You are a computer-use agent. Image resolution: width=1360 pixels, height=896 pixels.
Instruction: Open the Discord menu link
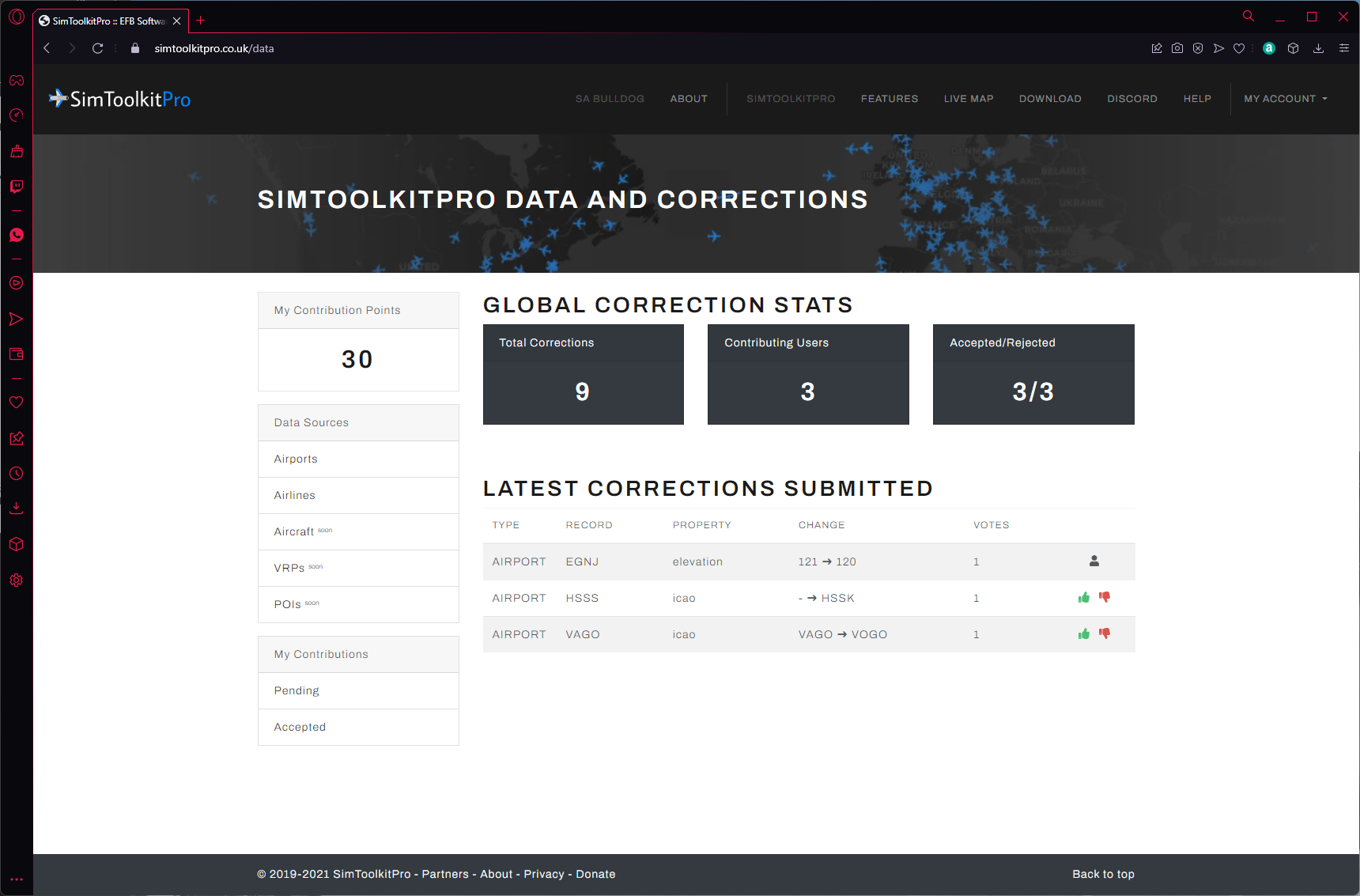pos(1132,99)
